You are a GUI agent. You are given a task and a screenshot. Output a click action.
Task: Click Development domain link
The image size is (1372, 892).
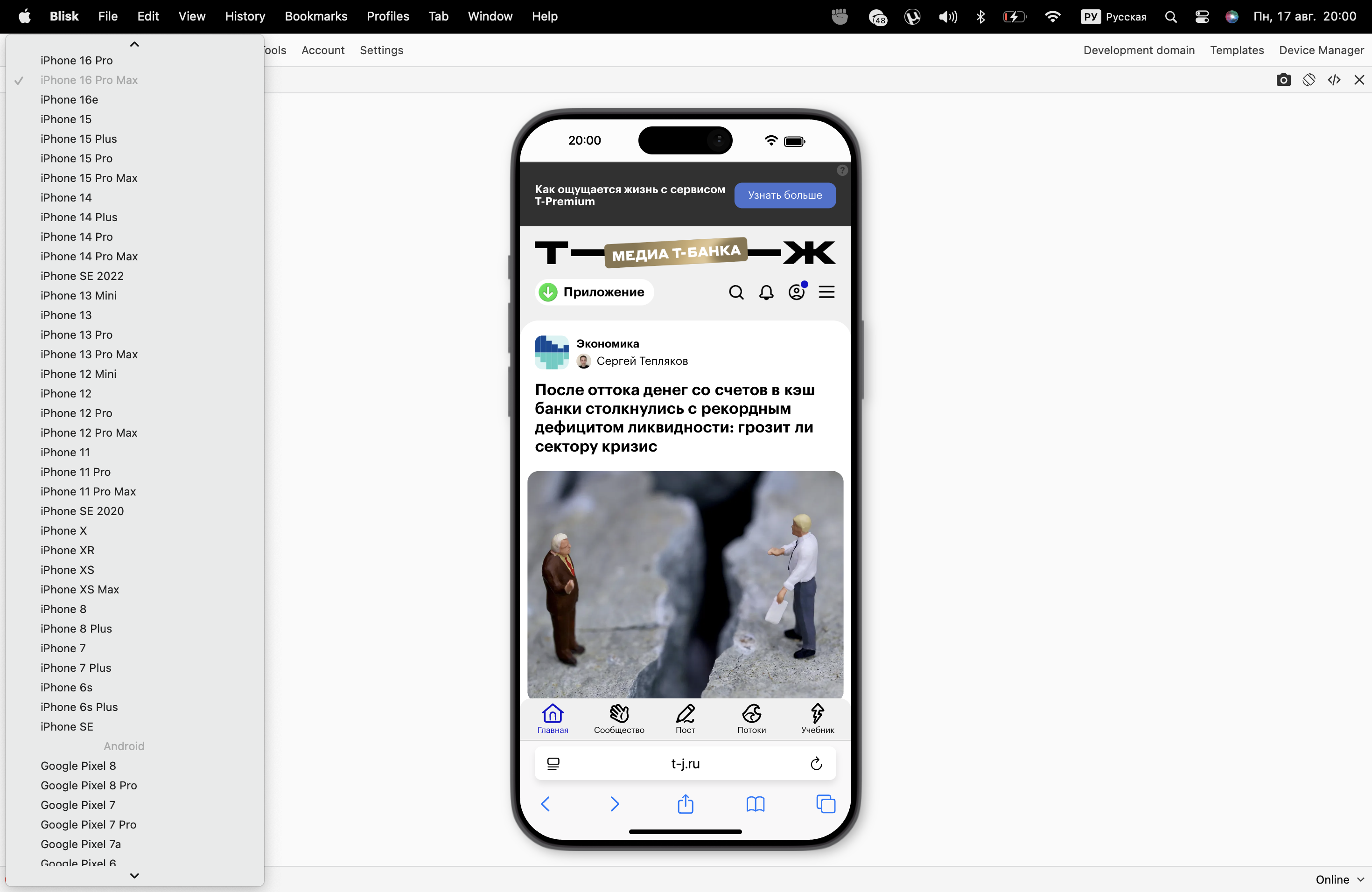coord(1139,50)
